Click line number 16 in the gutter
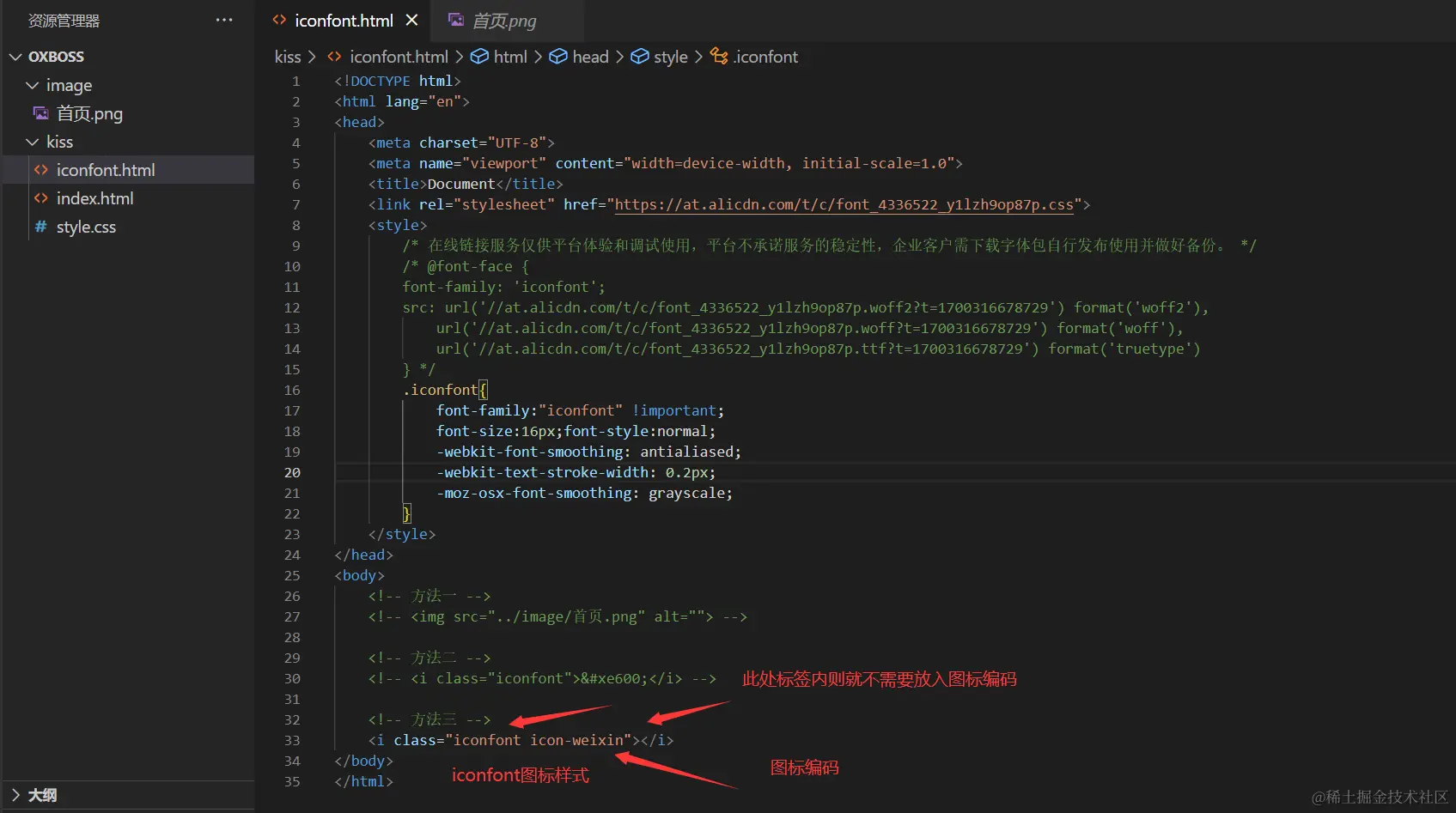Viewport: 1456px width, 813px height. click(x=292, y=390)
